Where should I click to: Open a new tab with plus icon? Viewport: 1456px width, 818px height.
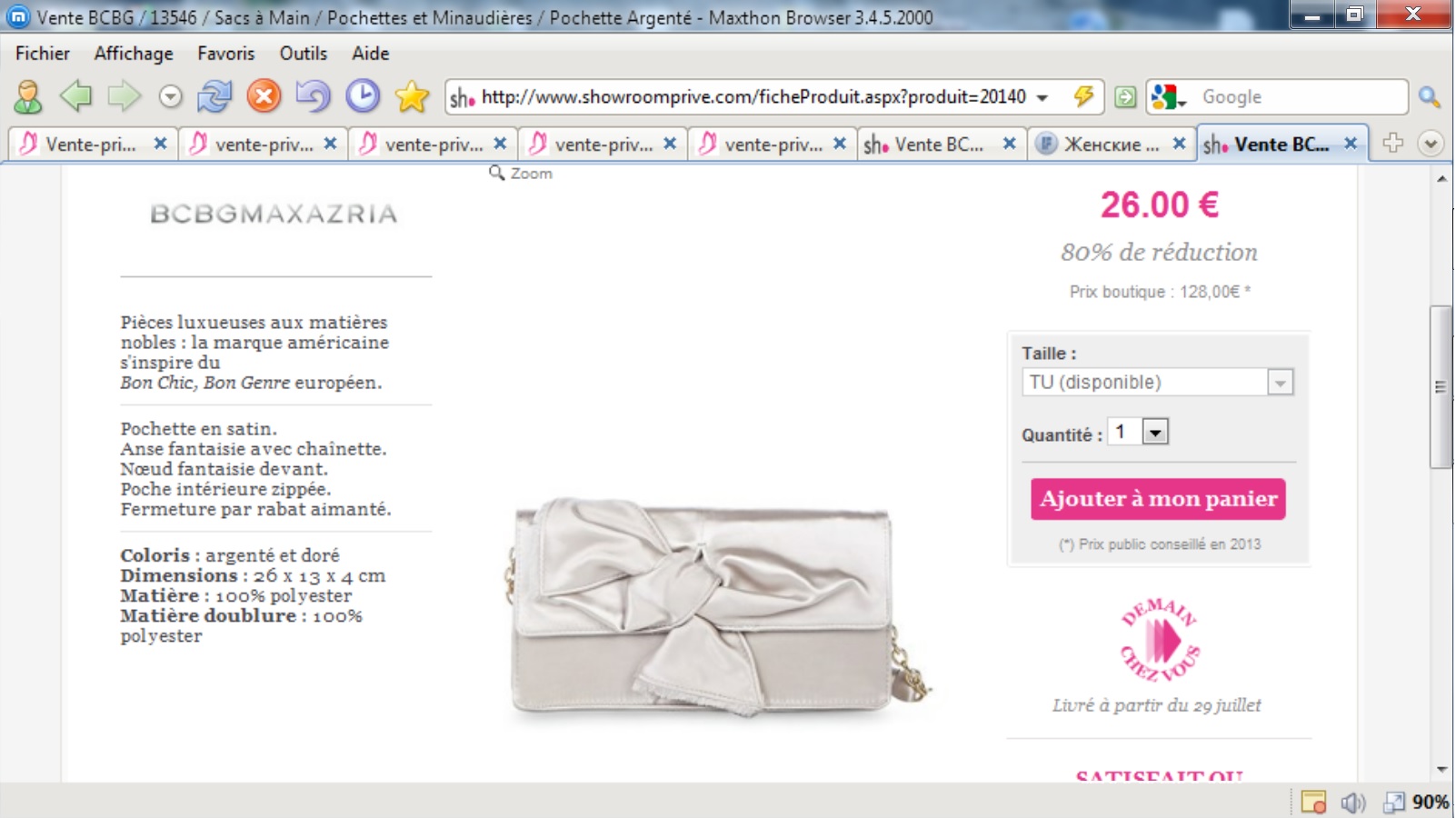[1392, 143]
